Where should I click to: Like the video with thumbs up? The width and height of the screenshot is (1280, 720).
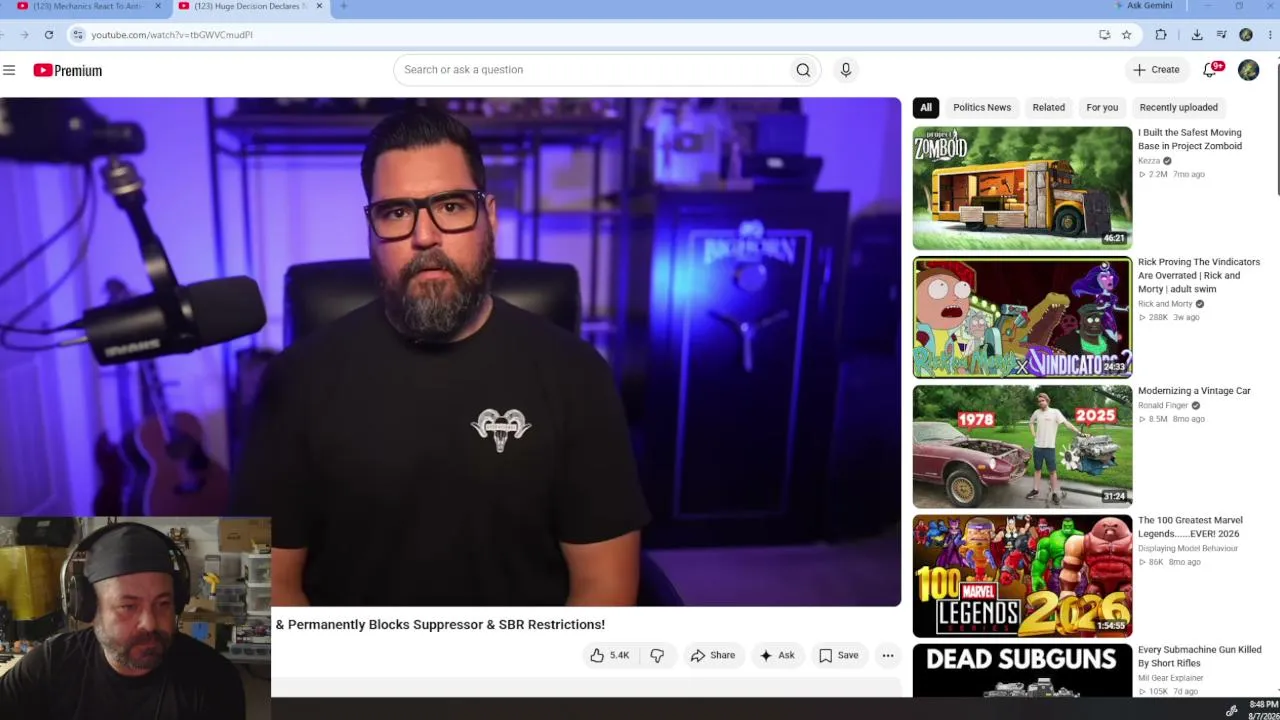[610, 656]
